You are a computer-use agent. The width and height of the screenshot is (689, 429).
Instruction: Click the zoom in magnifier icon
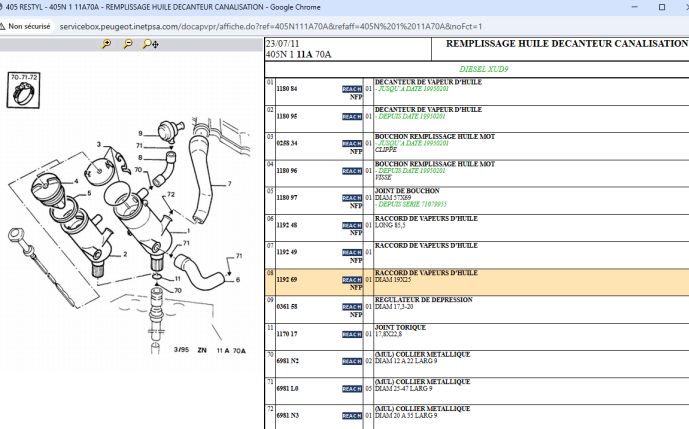pyautogui.click(x=105, y=45)
